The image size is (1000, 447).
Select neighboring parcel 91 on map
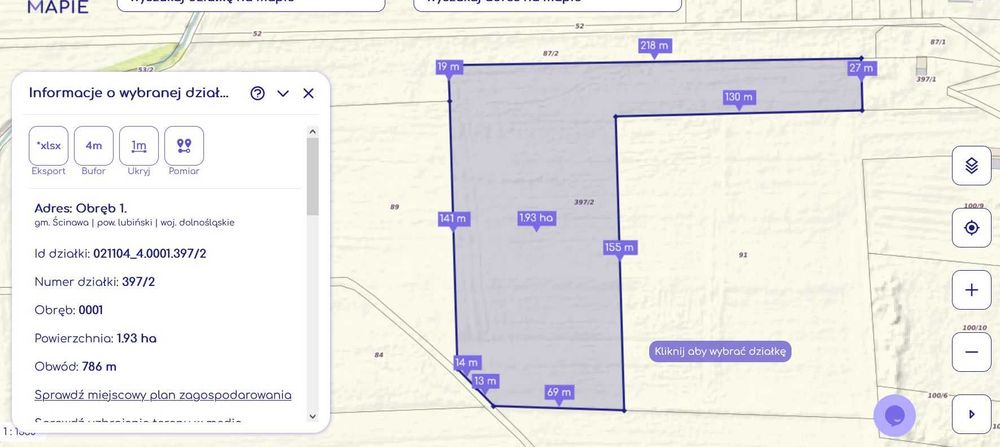click(x=743, y=255)
